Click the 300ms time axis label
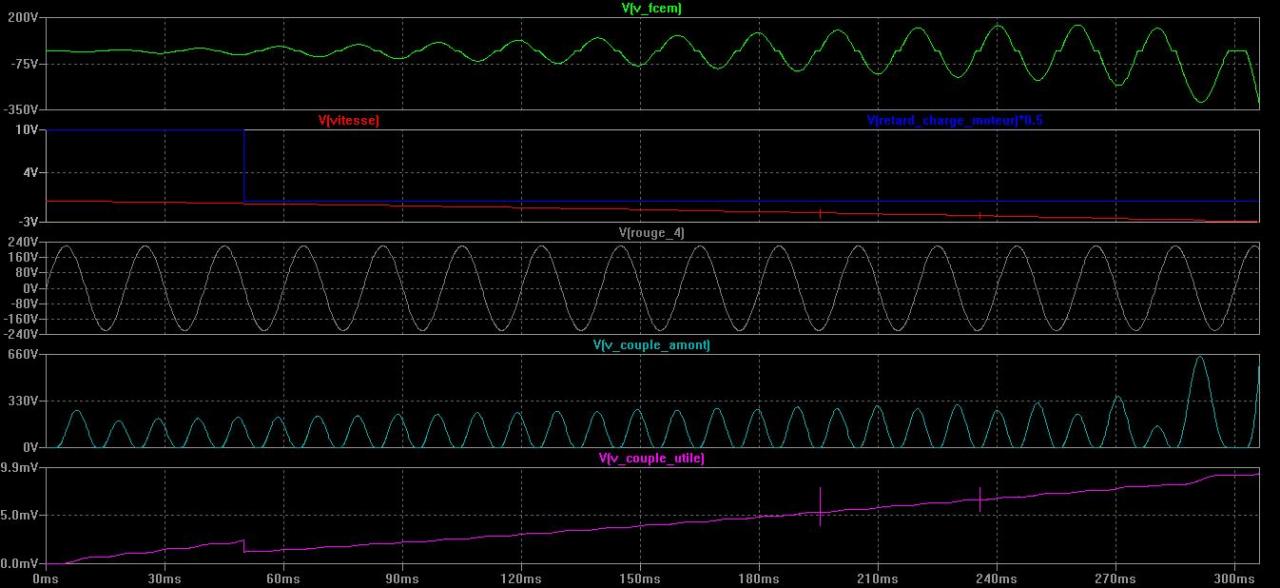The width and height of the screenshot is (1280, 588). point(1235,579)
